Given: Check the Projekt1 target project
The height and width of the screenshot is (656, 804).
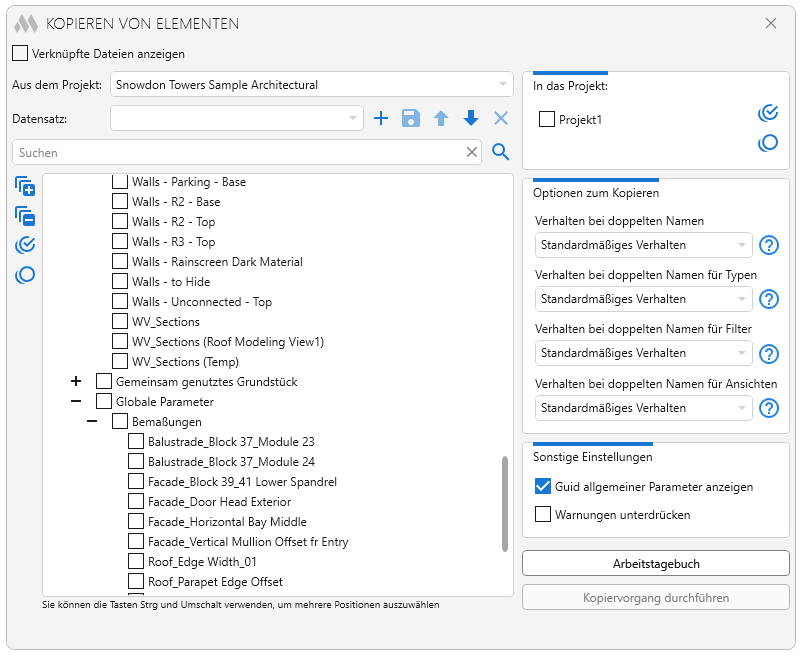Looking at the screenshot, I should point(547,120).
